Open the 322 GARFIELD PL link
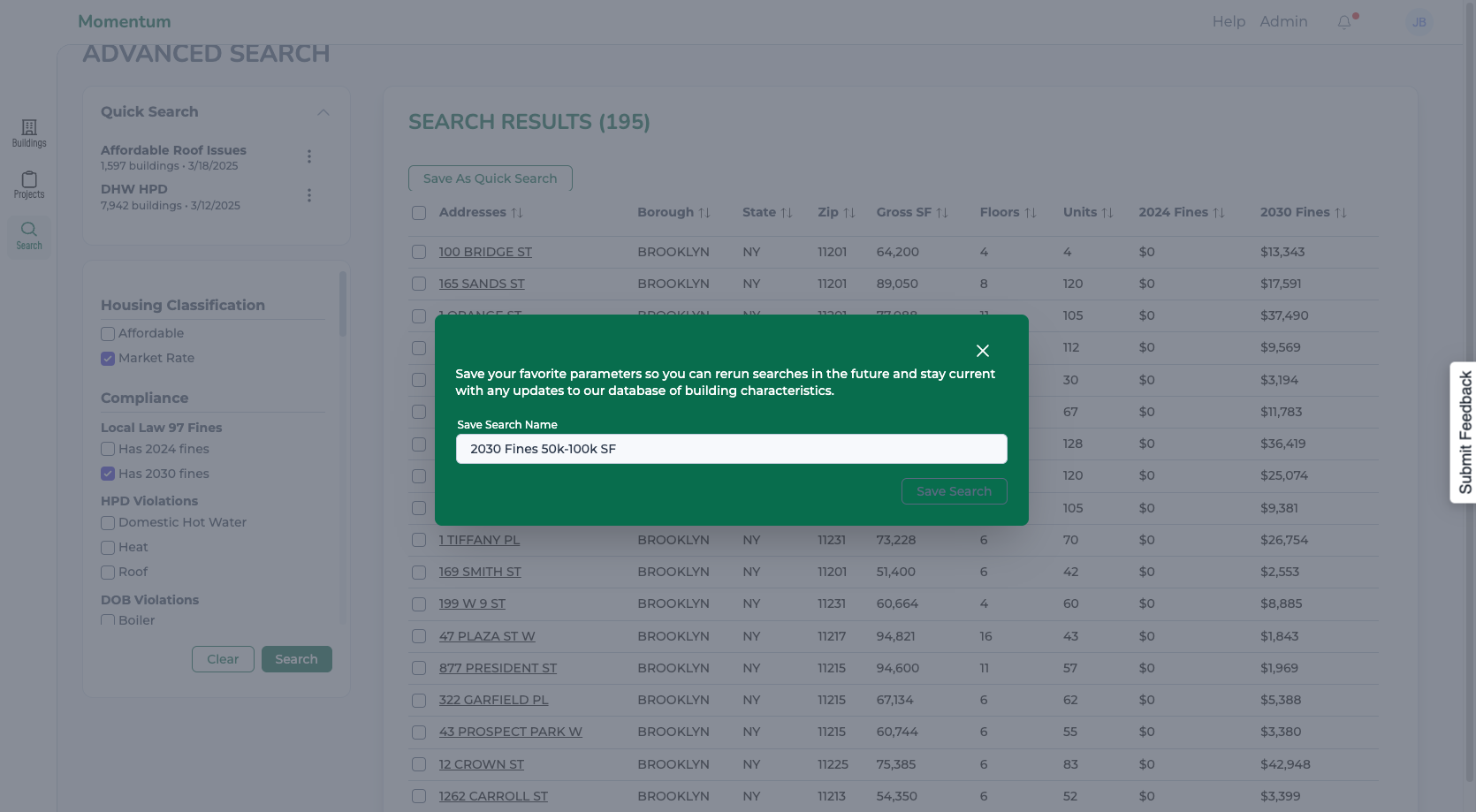This screenshot has height=812, width=1476. click(x=493, y=700)
